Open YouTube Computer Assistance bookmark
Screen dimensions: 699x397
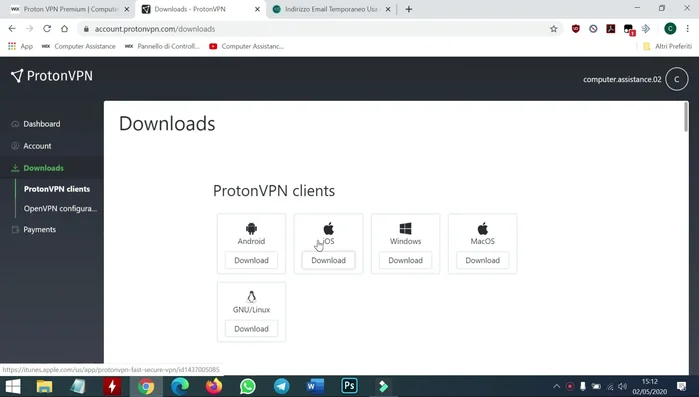(x=246, y=46)
